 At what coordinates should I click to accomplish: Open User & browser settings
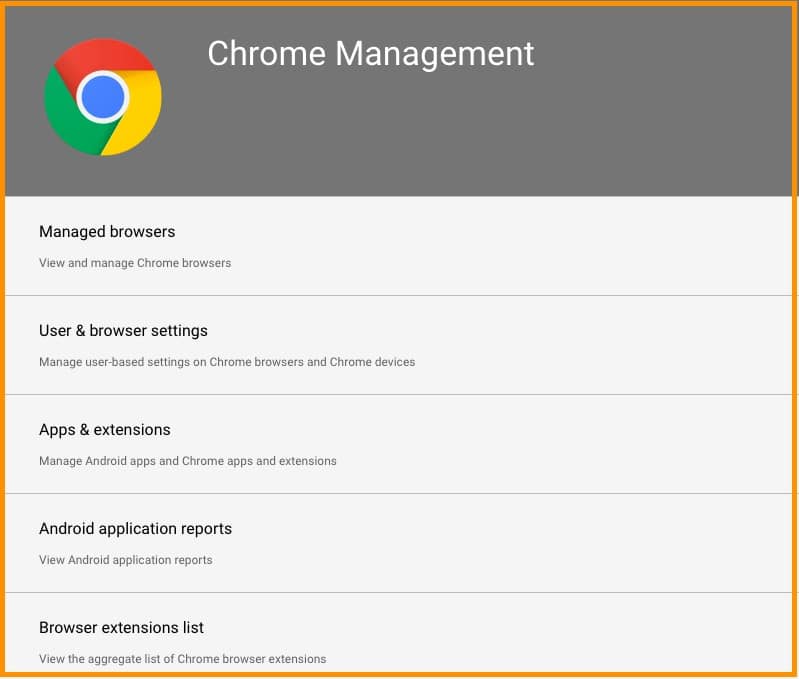[123, 331]
